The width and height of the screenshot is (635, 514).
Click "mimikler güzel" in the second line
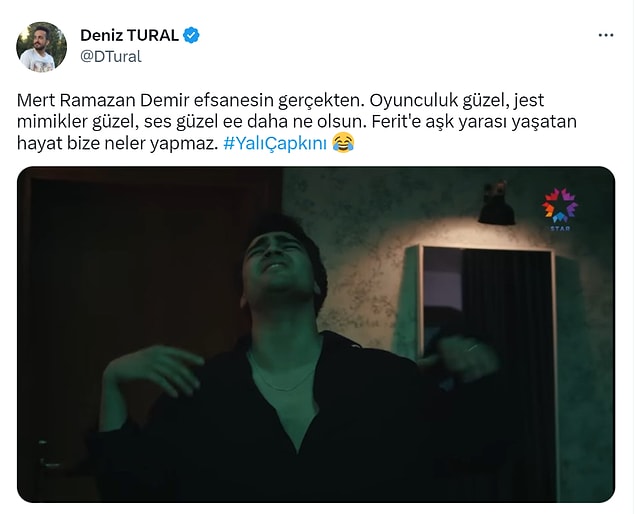77,122
